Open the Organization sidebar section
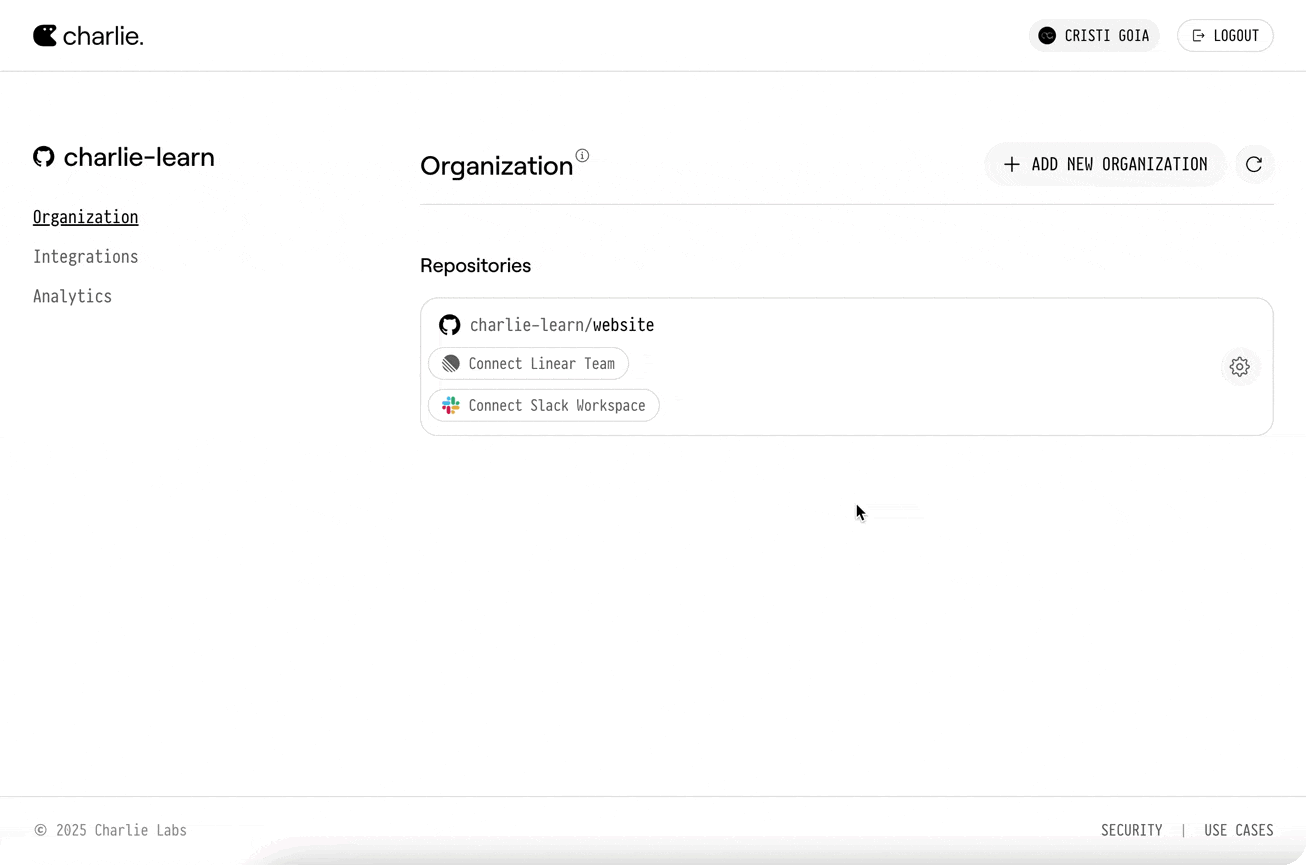The height and width of the screenshot is (865, 1306). (85, 216)
